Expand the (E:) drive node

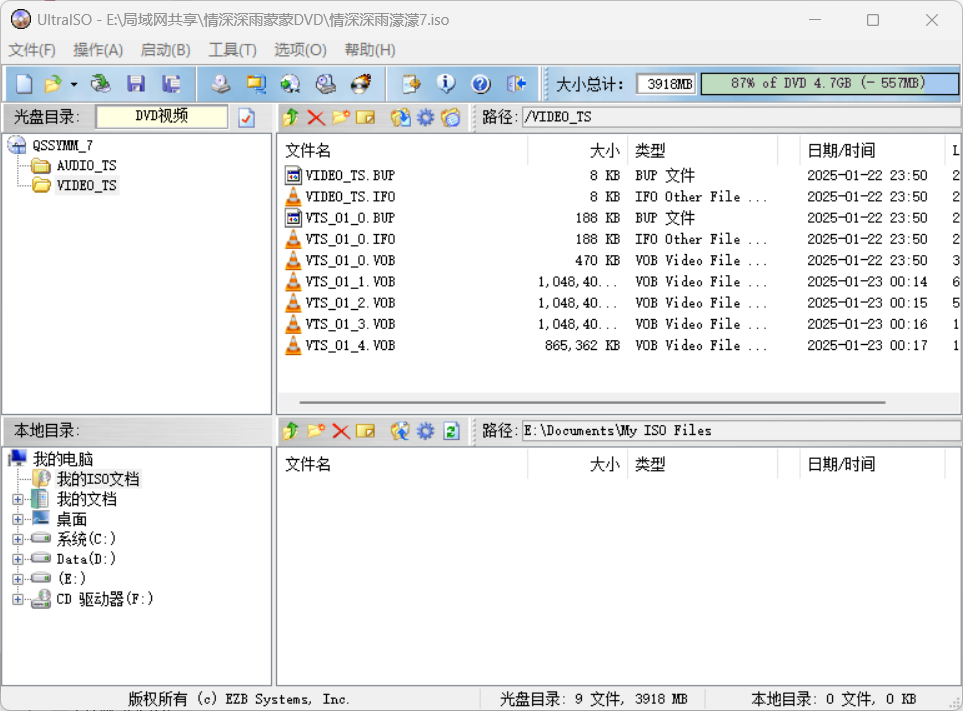click(18, 579)
